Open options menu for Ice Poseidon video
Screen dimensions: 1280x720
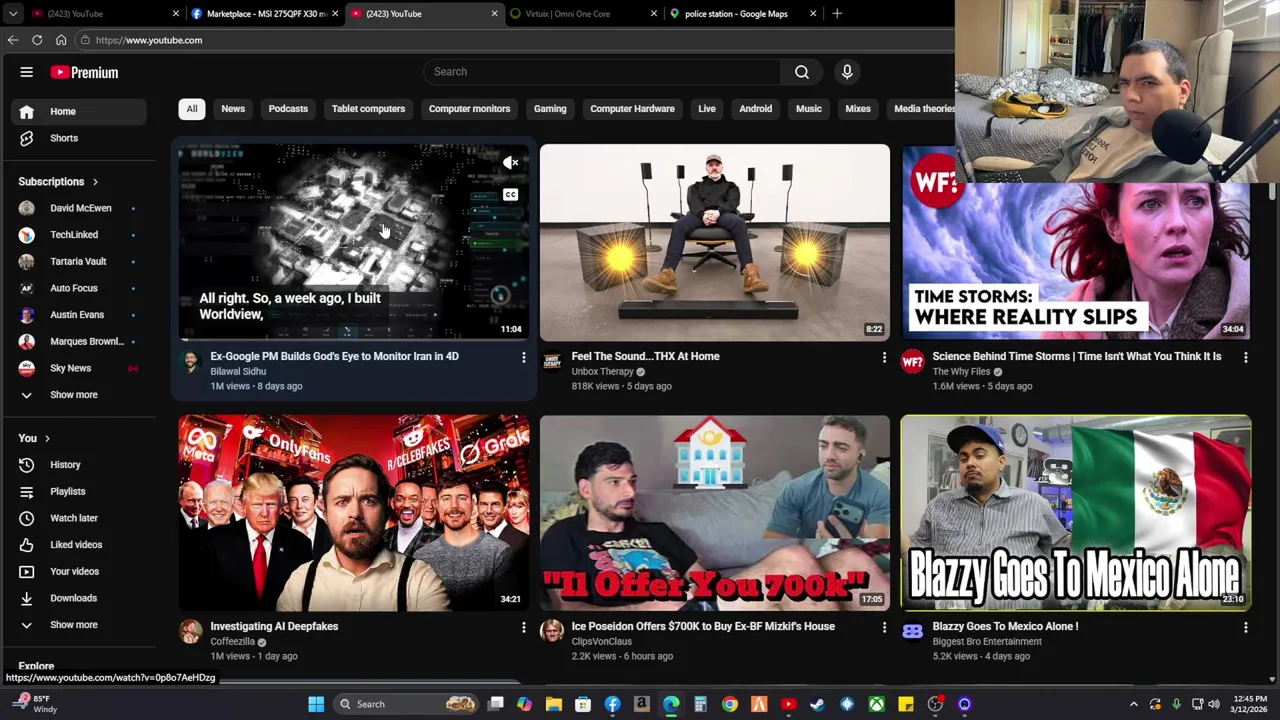pos(884,627)
